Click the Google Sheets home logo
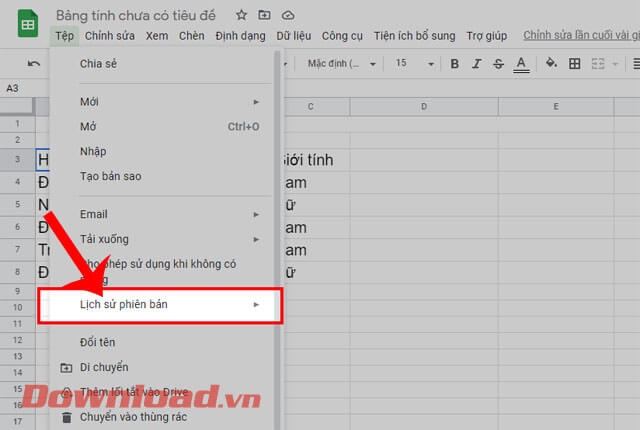 [x=28, y=24]
